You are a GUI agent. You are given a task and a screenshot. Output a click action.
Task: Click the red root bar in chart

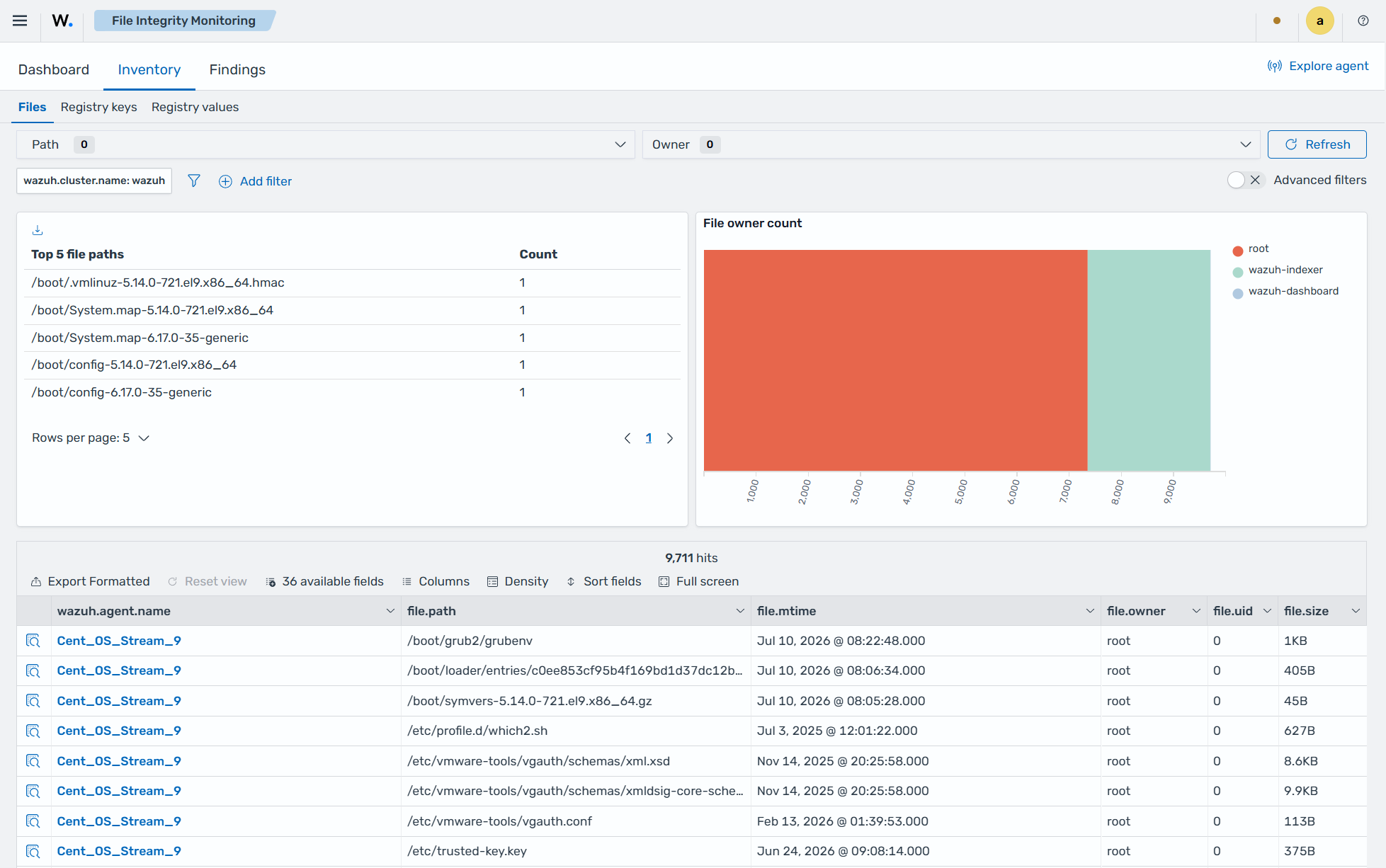pos(895,360)
